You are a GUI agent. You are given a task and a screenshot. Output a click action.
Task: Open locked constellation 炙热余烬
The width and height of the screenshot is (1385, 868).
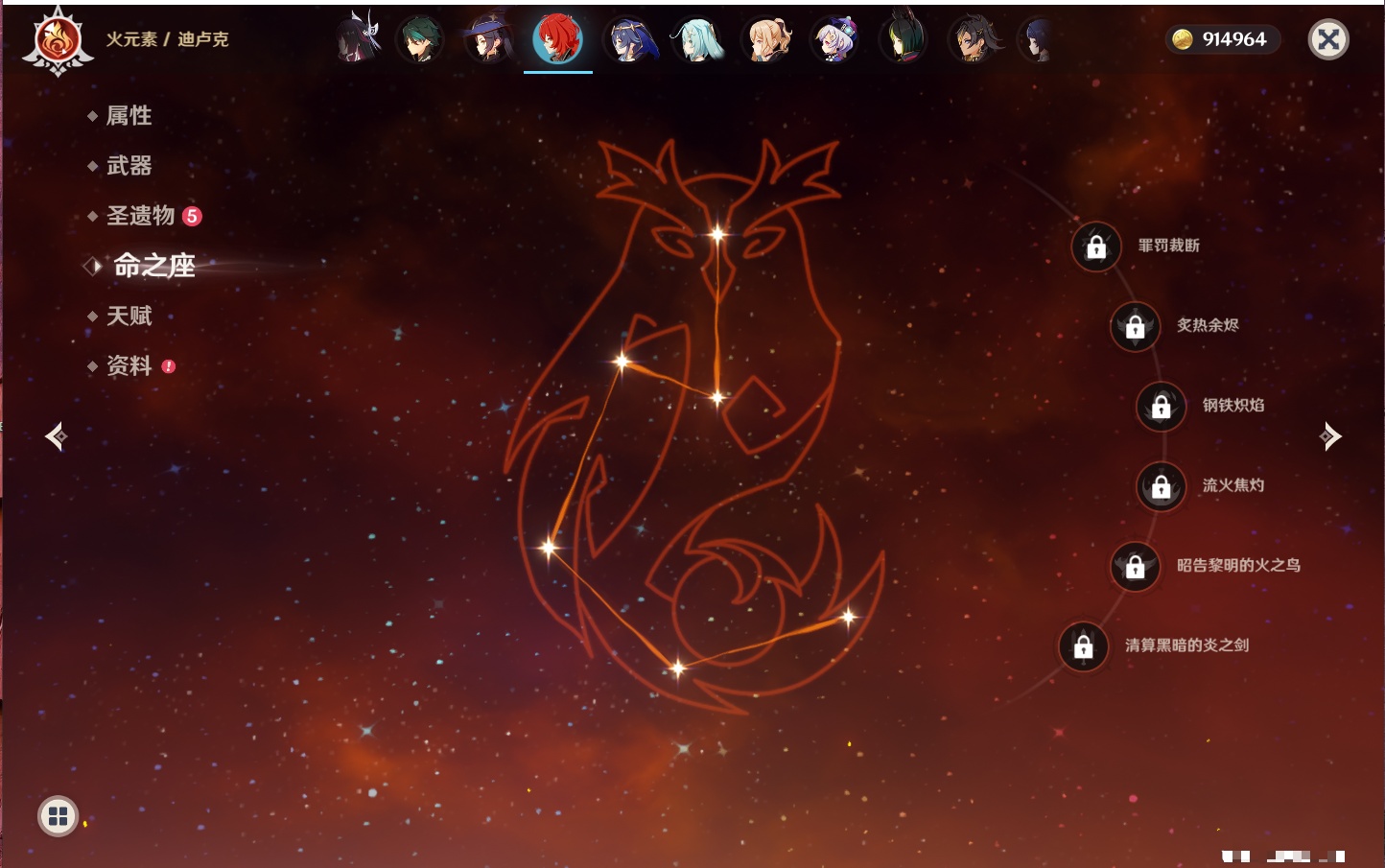coord(1135,326)
